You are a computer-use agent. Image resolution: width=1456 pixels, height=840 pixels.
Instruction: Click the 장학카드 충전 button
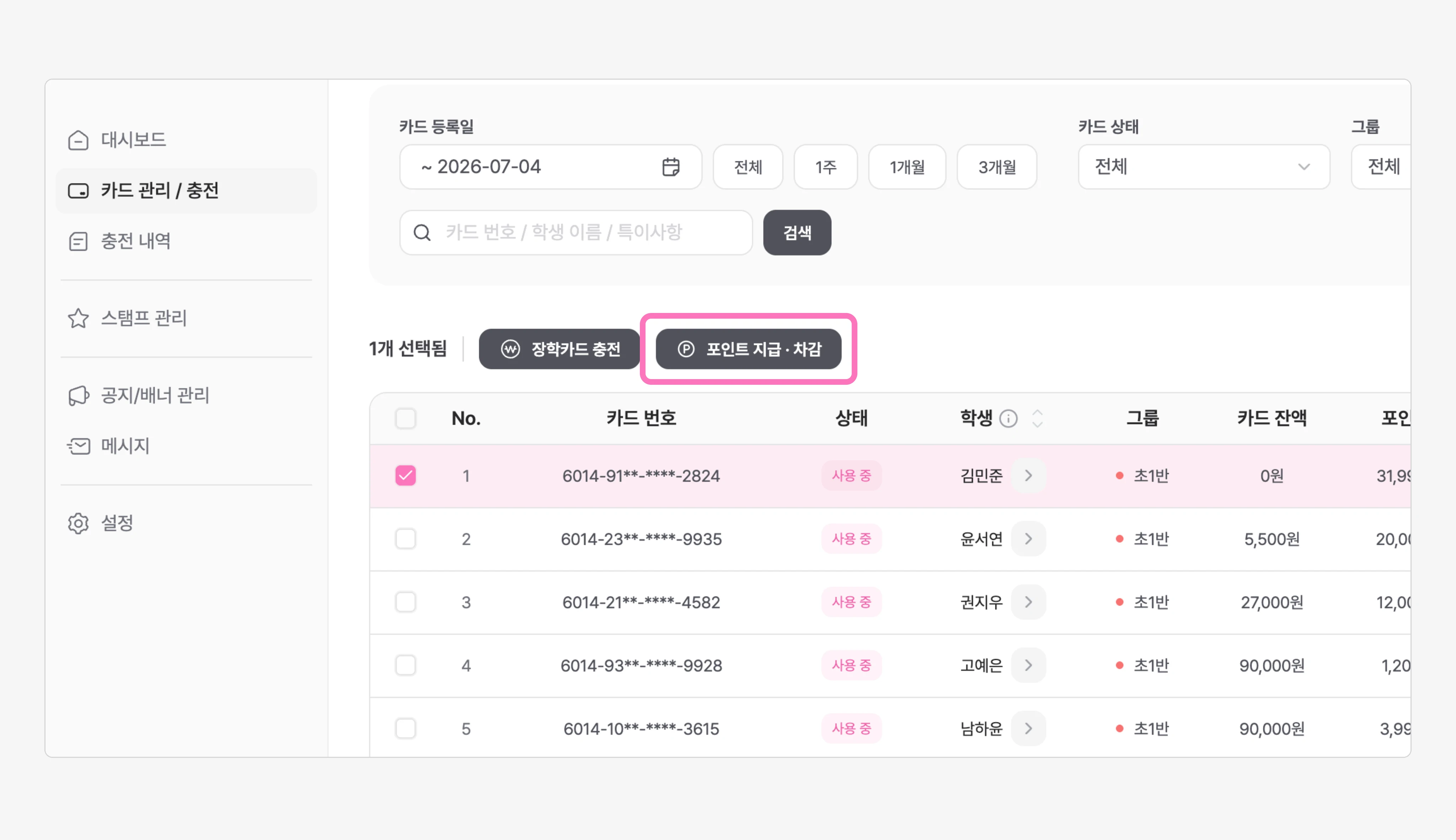point(560,349)
